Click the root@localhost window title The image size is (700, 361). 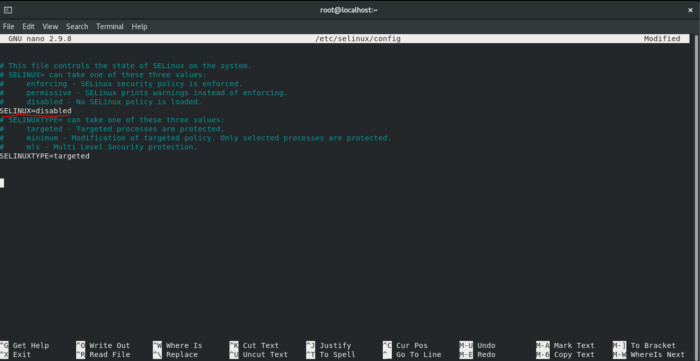coord(349,10)
